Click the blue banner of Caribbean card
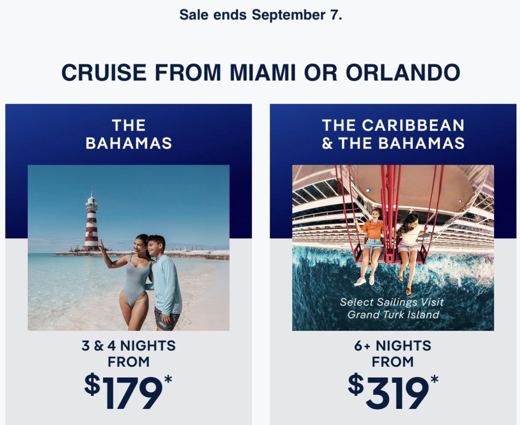Screen dimensions: 520x425 (393, 133)
